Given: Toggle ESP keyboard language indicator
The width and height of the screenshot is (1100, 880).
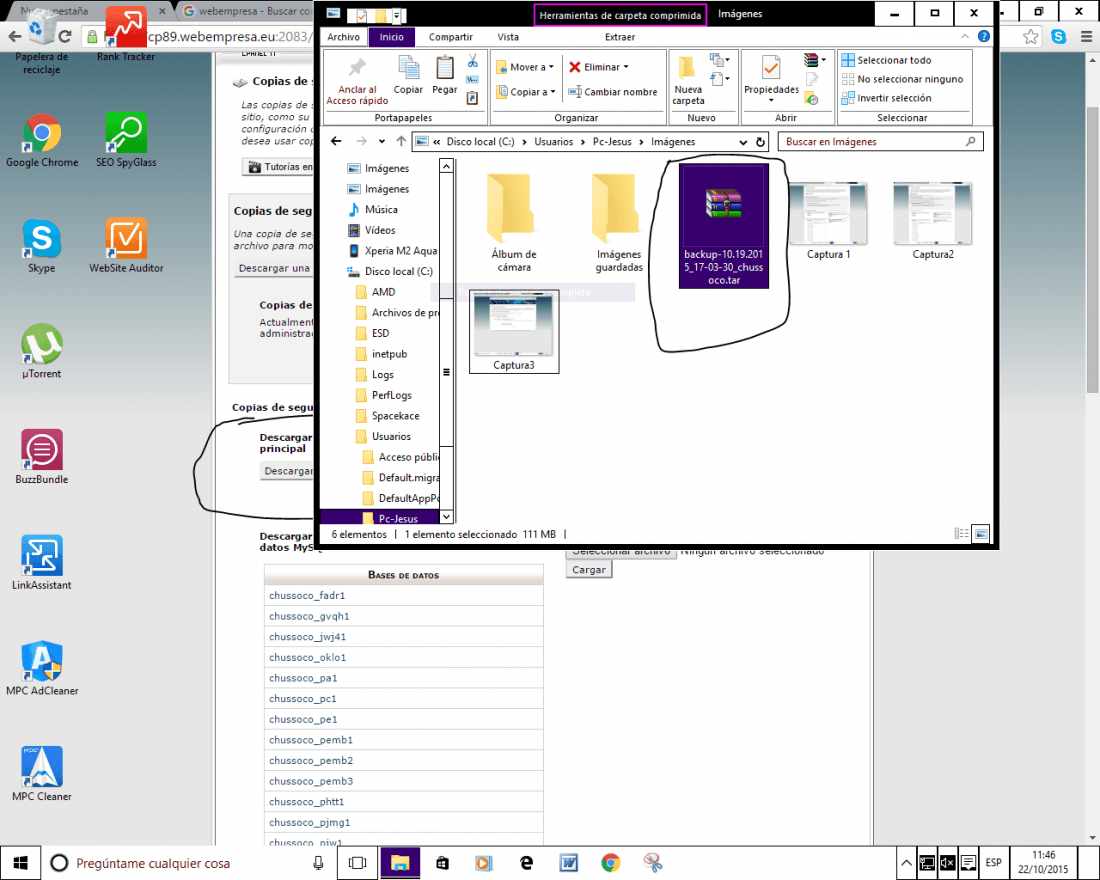Looking at the screenshot, I should (993, 862).
